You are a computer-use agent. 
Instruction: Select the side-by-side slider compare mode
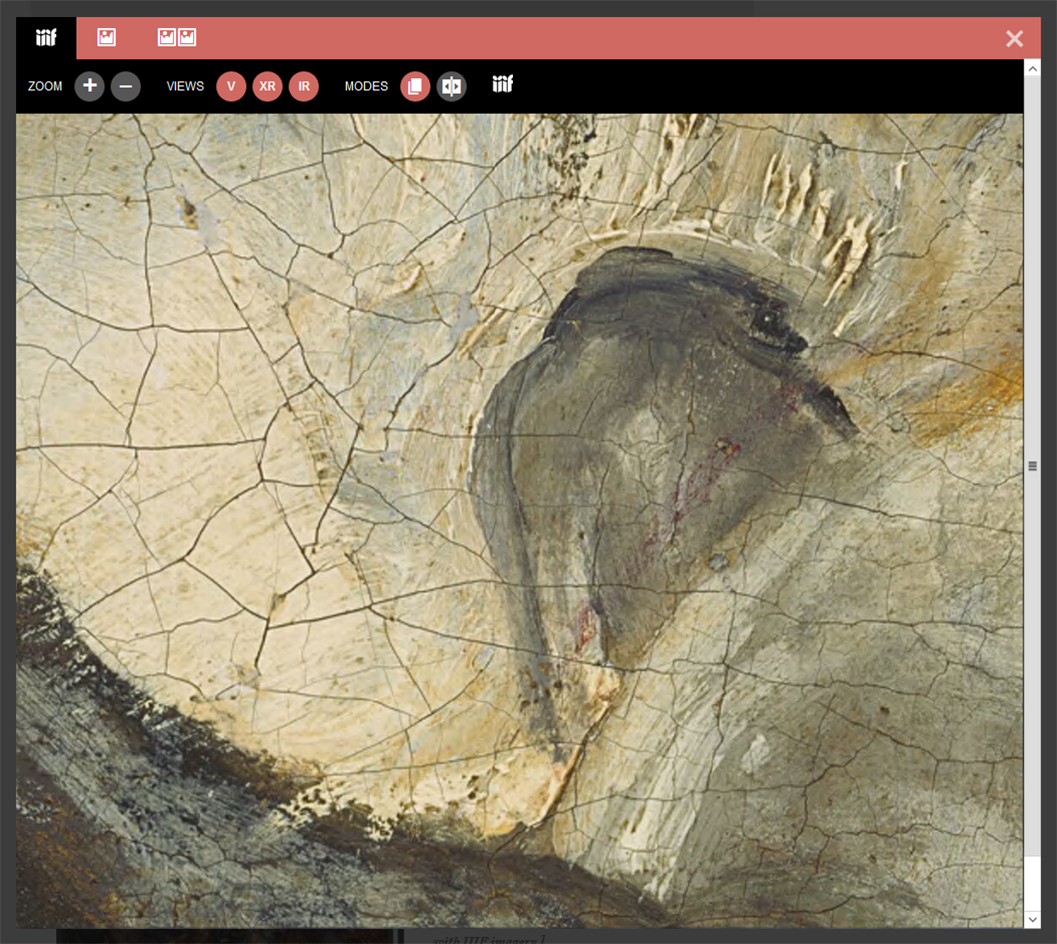point(451,86)
